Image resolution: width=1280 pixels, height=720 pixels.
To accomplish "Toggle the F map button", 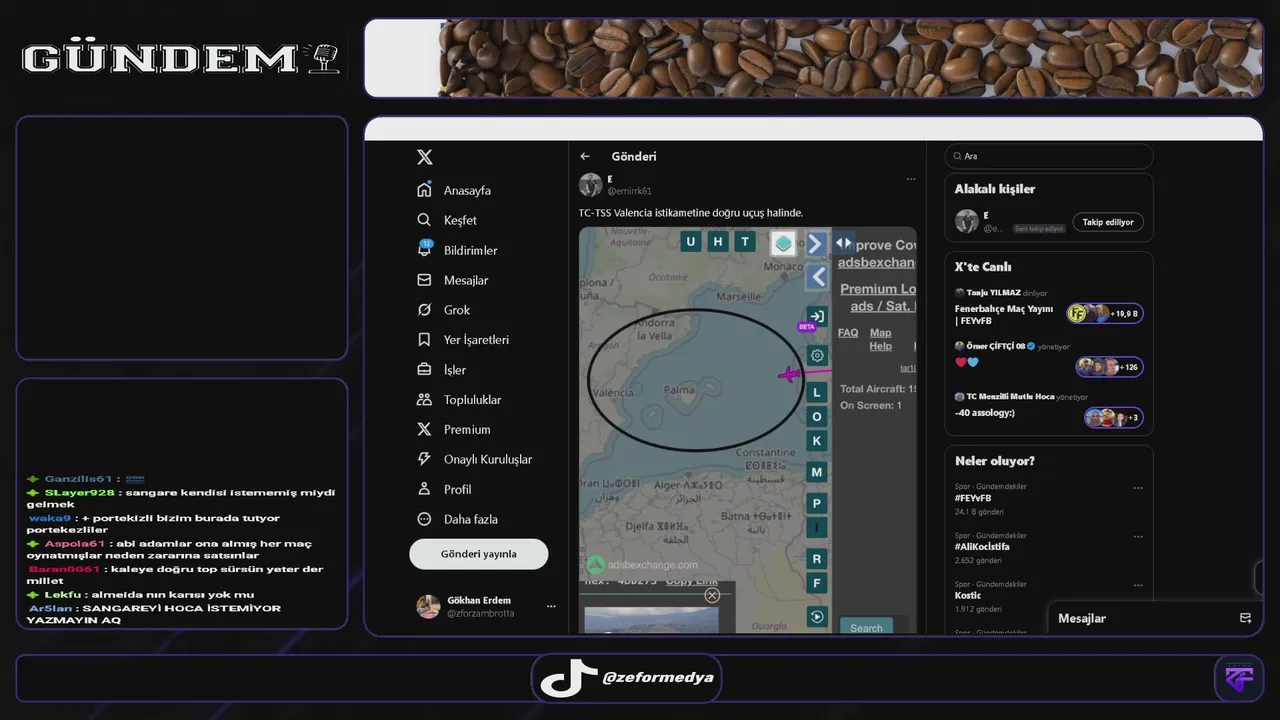I will click(x=817, y=583).
